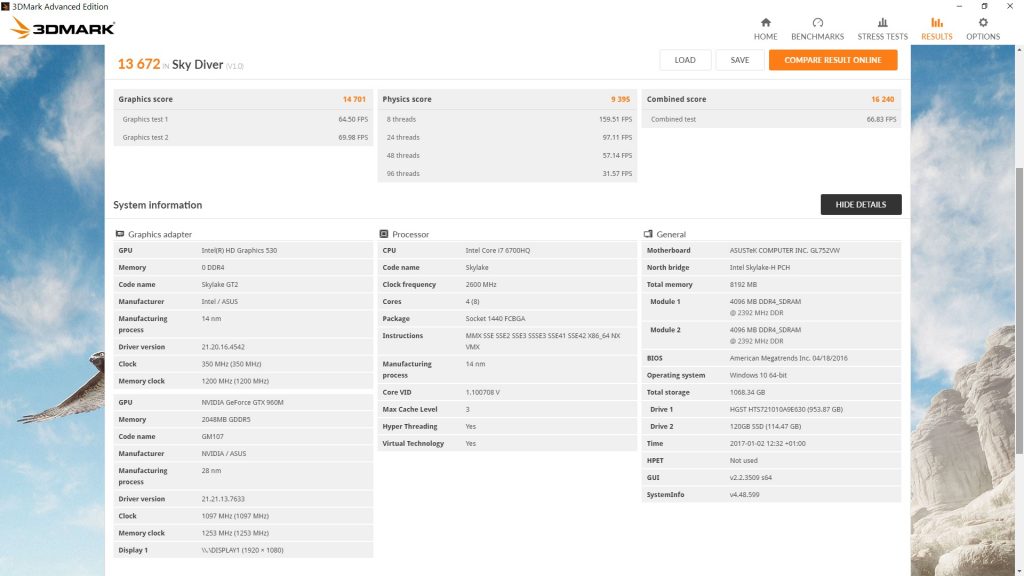Click Display 1 value "\\.\DISPLAY1 (1920 × 1080)"

pyautogui.click(x=242, y=551)
